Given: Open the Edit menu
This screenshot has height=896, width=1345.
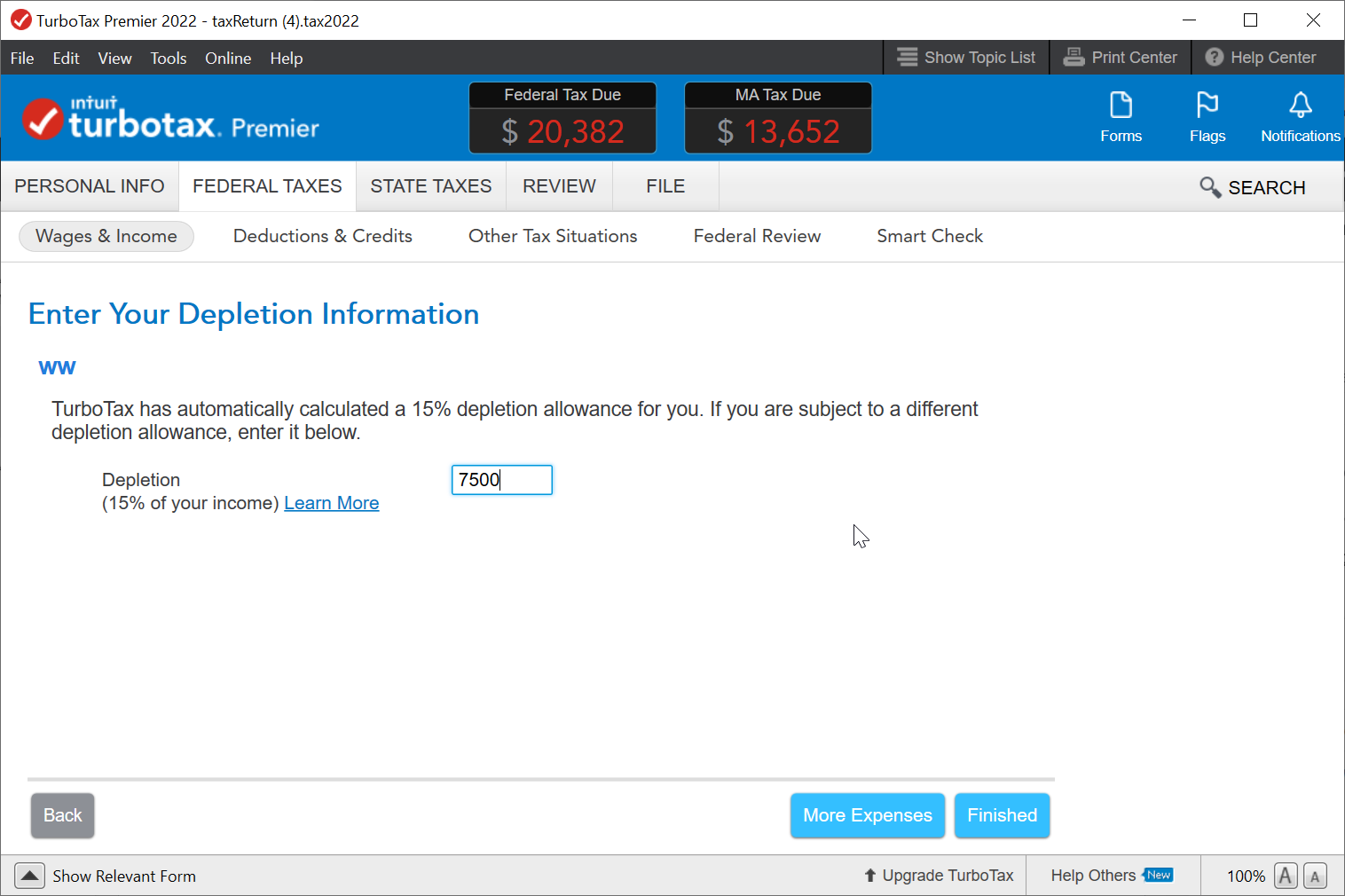Looking at the screenshot, I should 66,58.
